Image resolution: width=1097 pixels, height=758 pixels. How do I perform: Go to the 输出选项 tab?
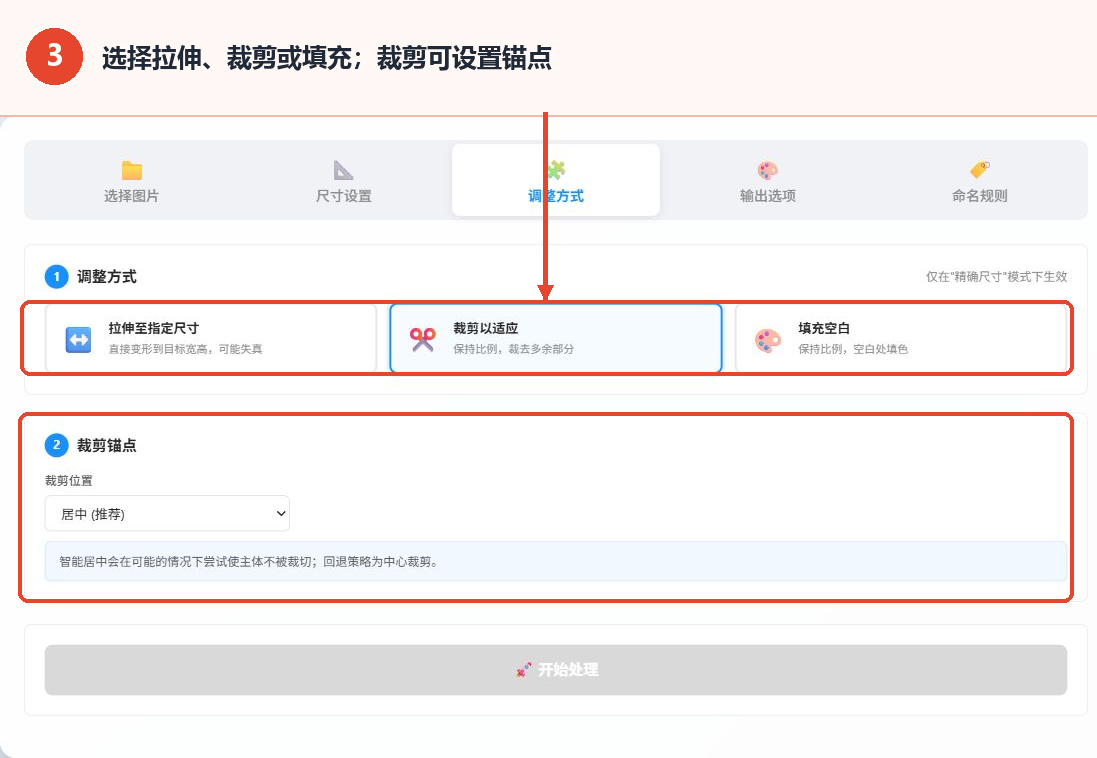[x=767, y=181]
